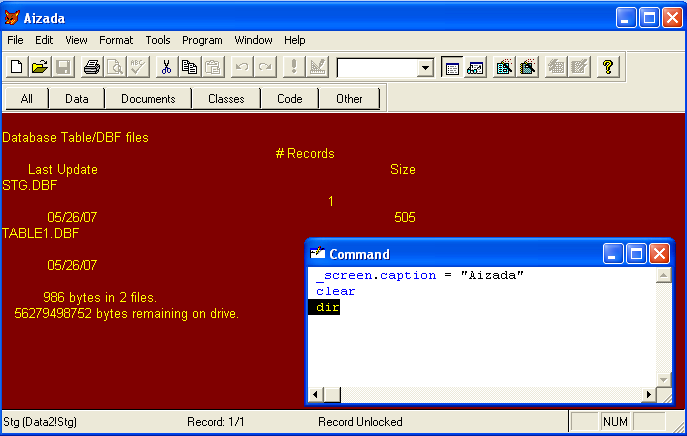Click the Modify Form toolbar icon
This screenshot has height=436, width=687.
click(317, 67)
